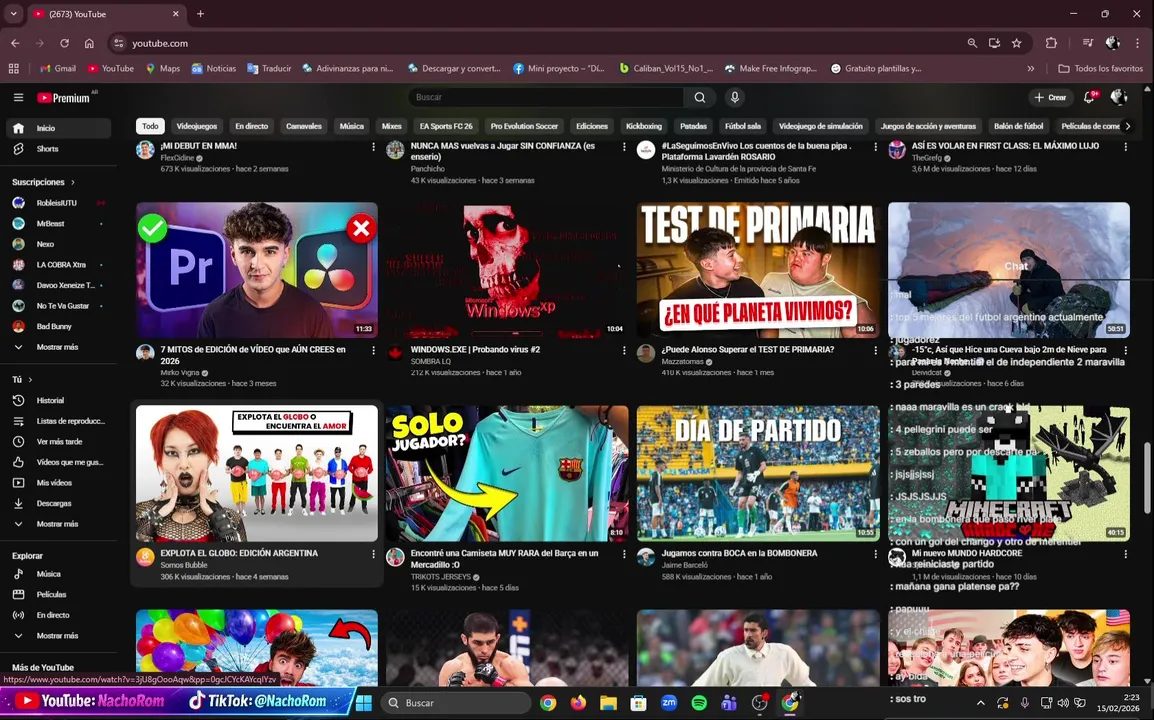This screenshot has width=1154, height=720.
Task: Expand Mostrar más under Suscripciones
Action: 59,347
